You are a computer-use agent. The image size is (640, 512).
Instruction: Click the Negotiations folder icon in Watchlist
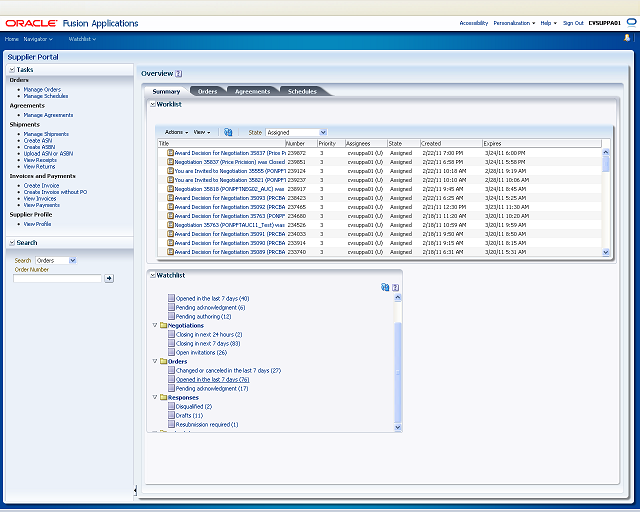tap(164, 325)
